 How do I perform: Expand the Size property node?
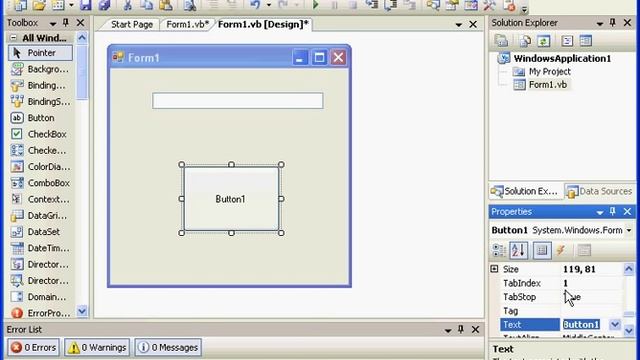[494, 269]
